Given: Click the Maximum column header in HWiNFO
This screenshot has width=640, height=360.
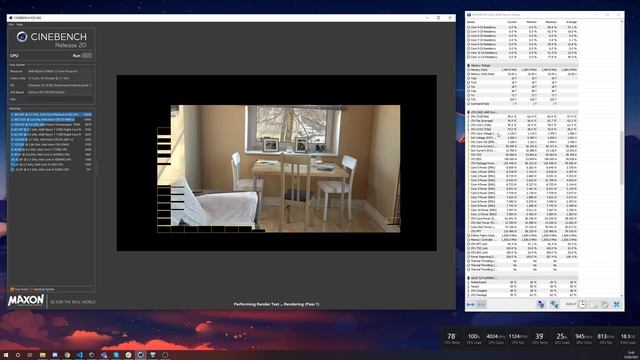Looking at the screenshot, I should [x=551, y=22].
